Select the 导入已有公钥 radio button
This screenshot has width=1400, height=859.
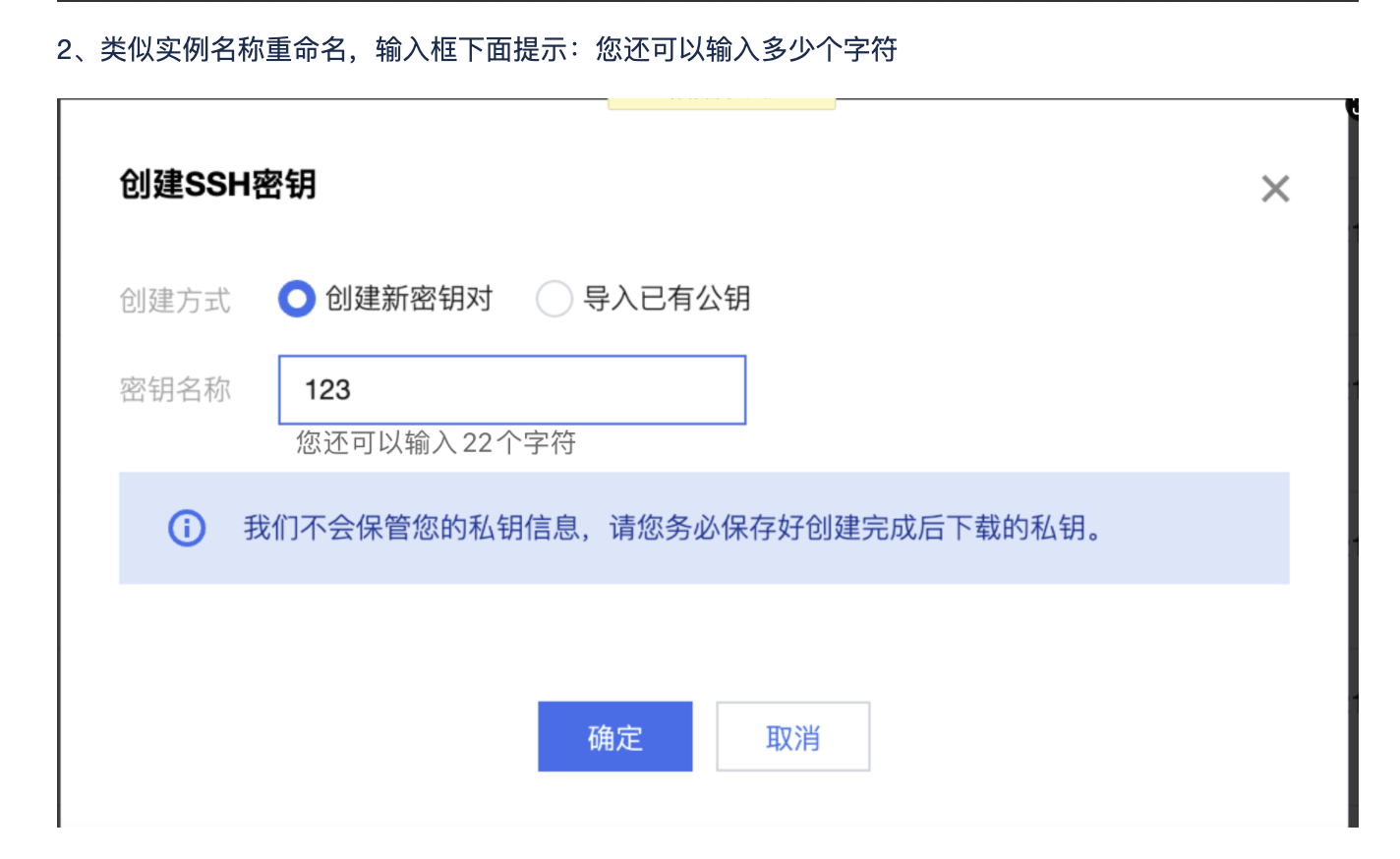tap(554, 299)
